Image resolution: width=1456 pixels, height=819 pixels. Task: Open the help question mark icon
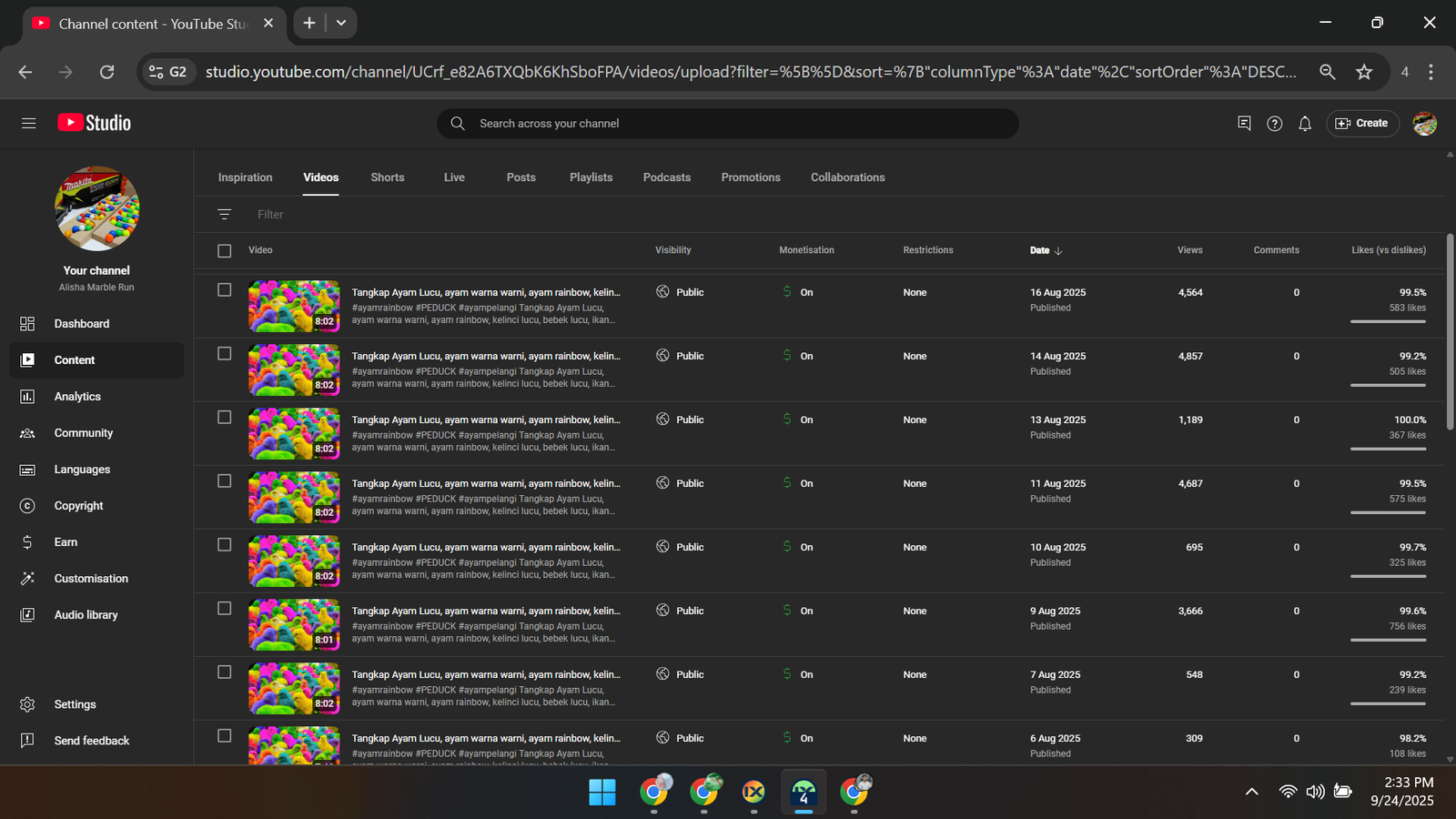(x=1274, y=124)
